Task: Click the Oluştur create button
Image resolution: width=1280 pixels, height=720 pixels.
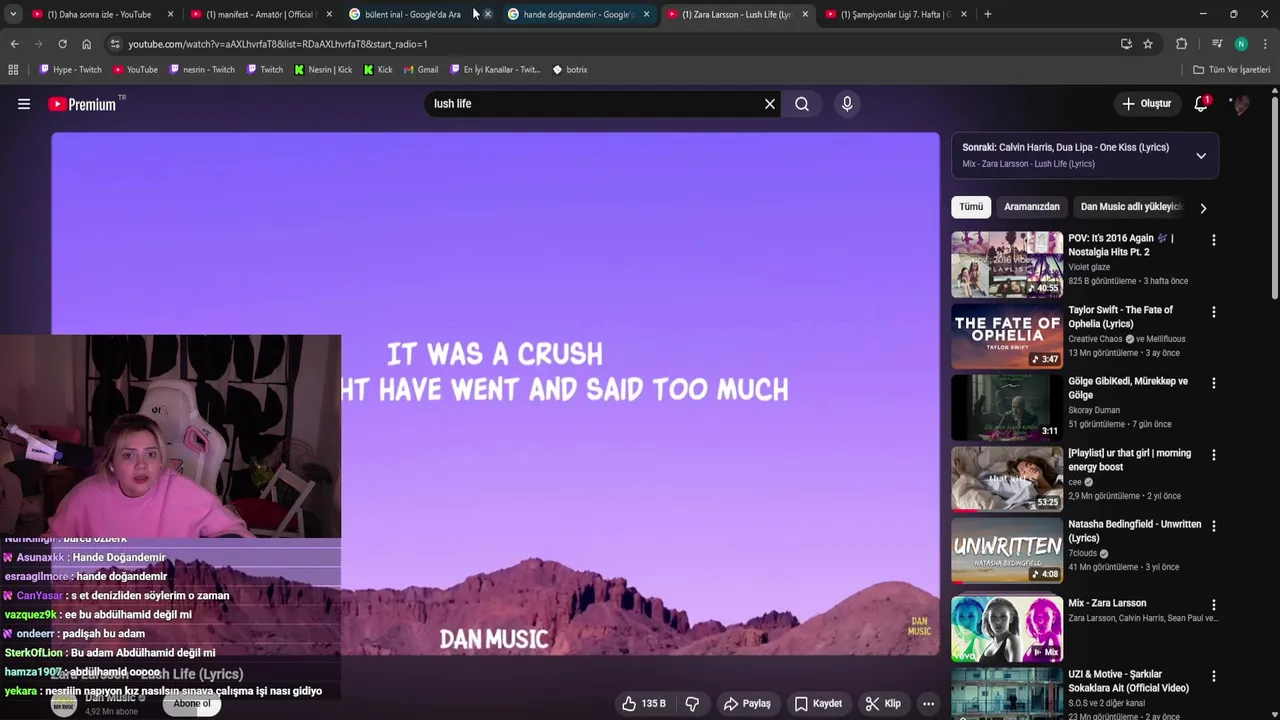Action: tap(1146, 104)
